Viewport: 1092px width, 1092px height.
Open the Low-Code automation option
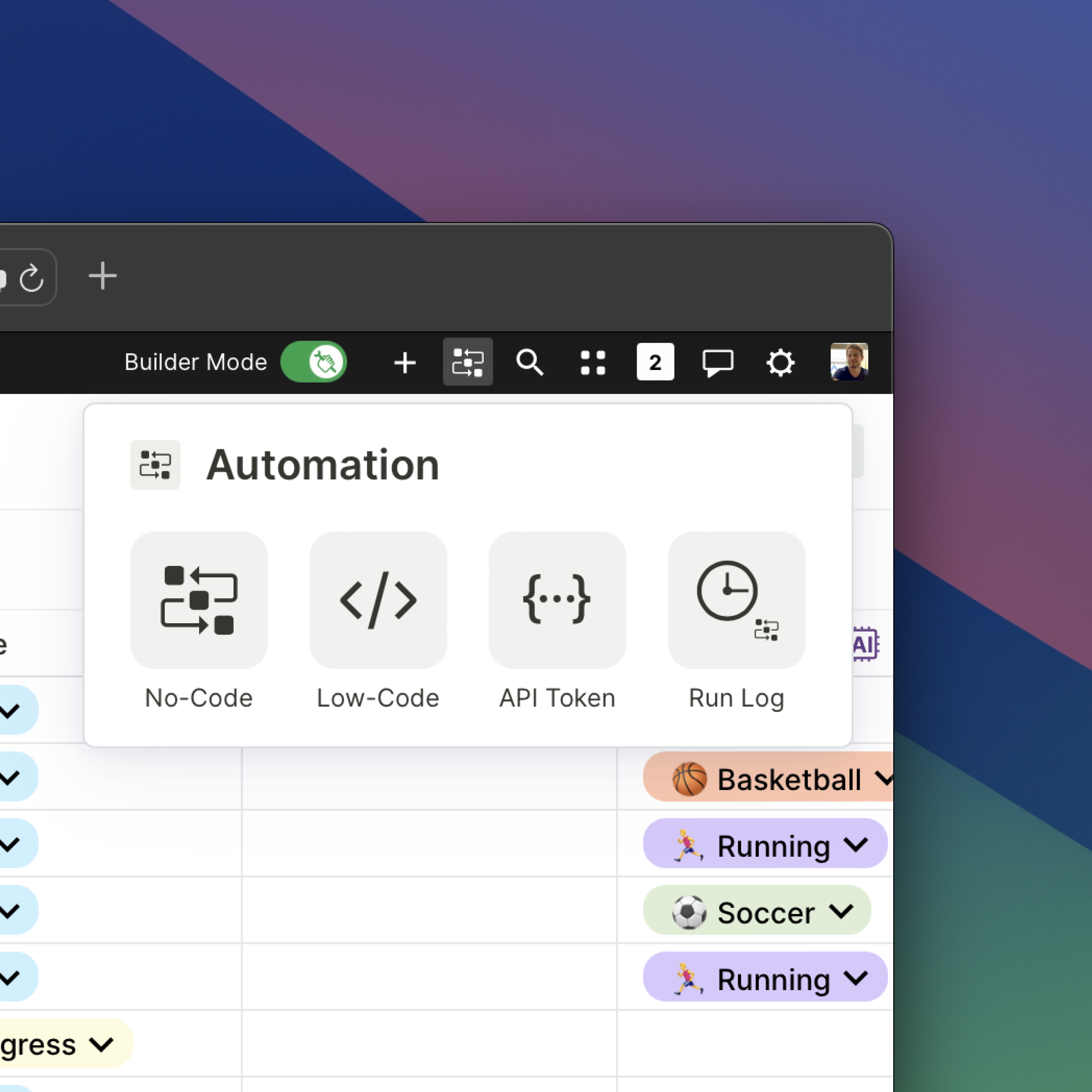click(377, 600)
